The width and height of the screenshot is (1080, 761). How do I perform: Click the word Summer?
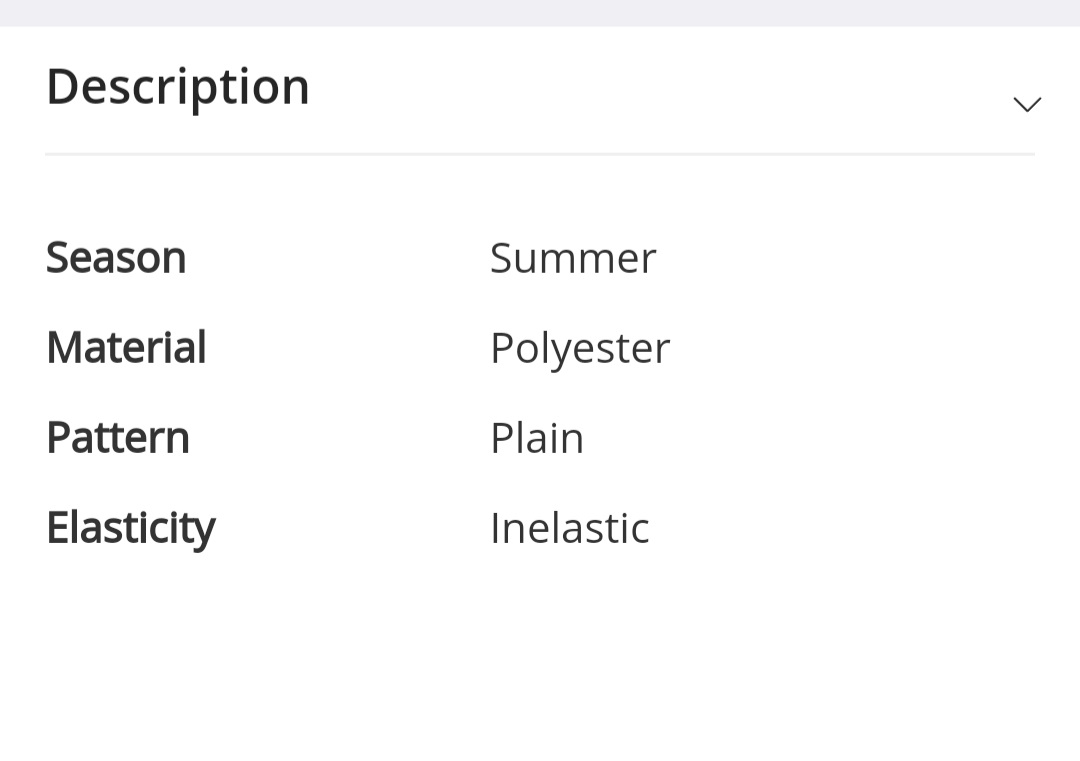click(x=573, y=258)
